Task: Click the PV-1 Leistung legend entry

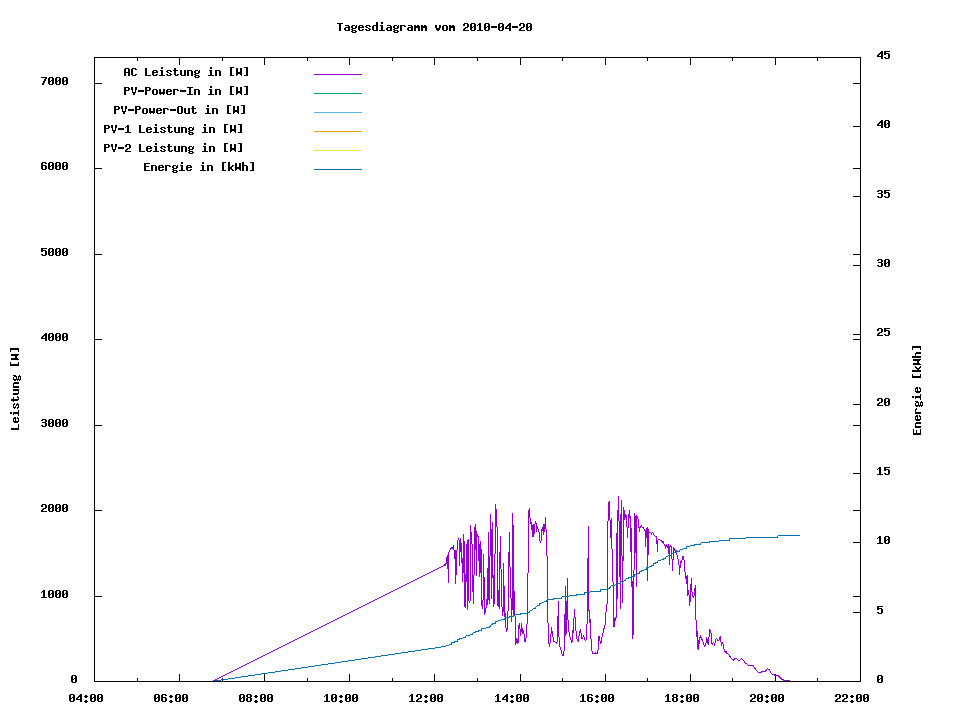Action: [x=173, y=129]
